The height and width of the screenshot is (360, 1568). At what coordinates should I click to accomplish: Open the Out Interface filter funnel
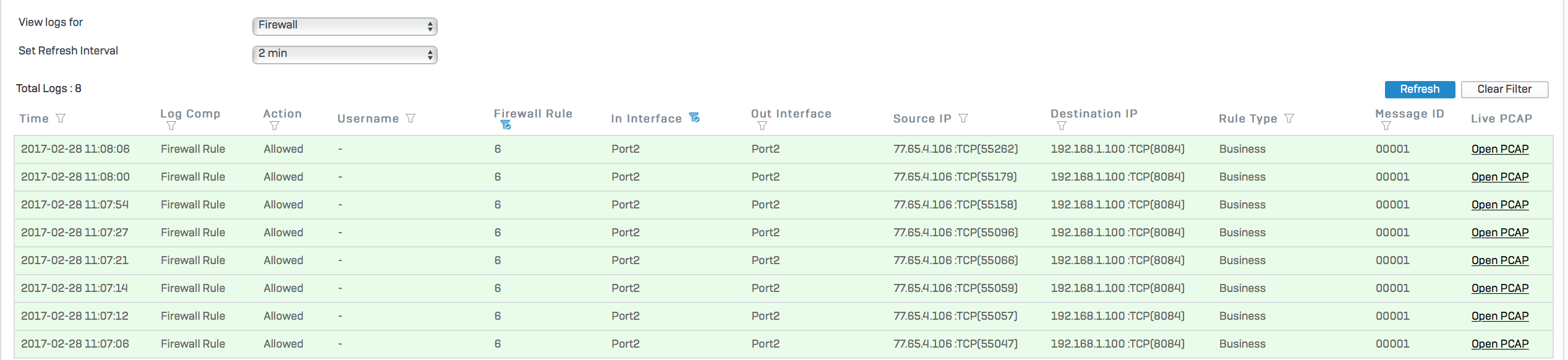click(762, 126)
